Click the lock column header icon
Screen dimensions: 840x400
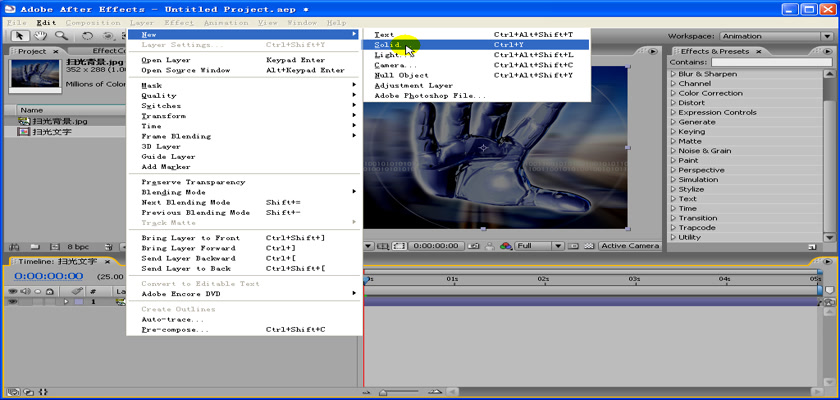(49, 292)
